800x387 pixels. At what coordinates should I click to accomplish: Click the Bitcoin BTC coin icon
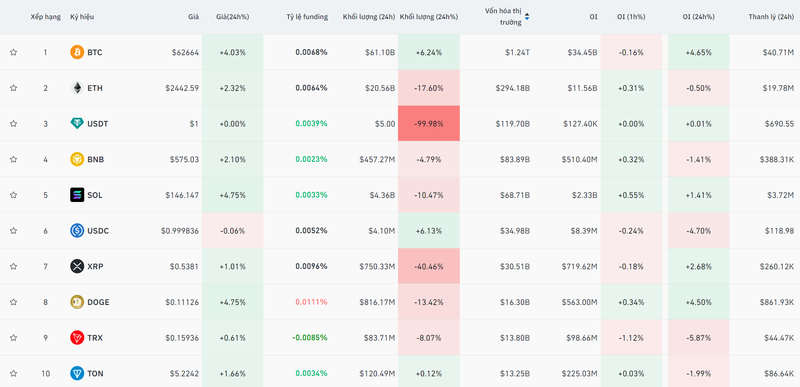point(77,52)
